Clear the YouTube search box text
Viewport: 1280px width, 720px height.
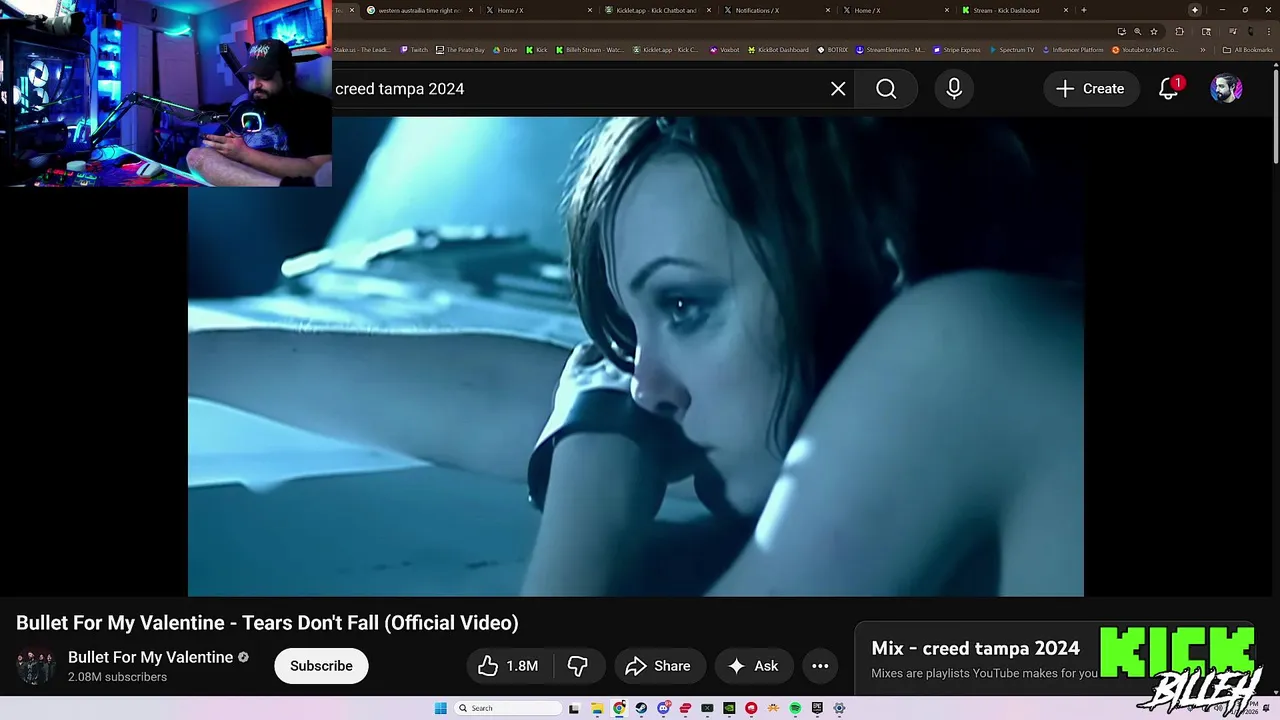click(838, 89)
